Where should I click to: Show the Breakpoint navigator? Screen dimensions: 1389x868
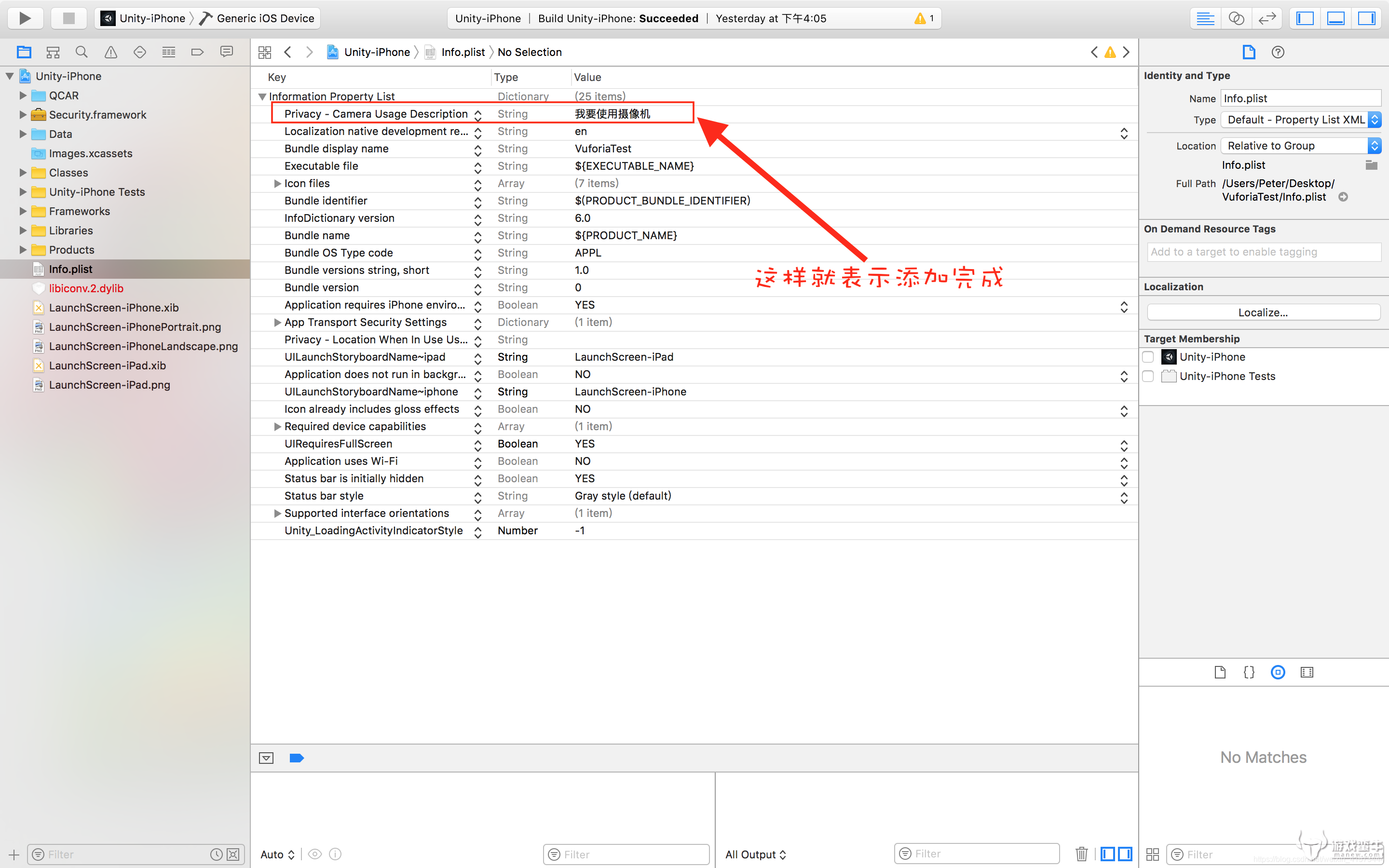click(x=197, y=52)
